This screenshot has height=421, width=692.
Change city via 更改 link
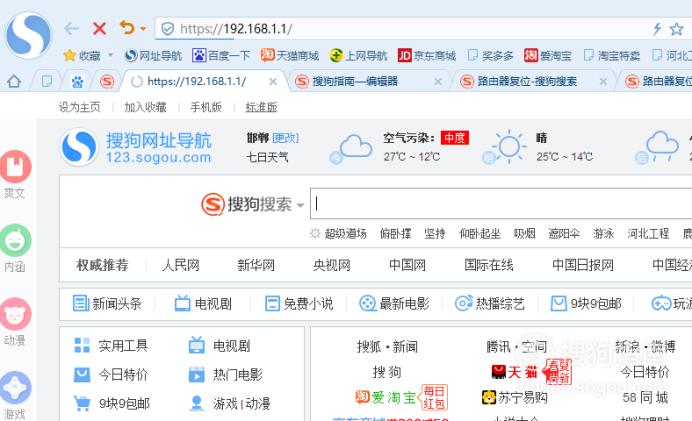(x=286, y=138)
